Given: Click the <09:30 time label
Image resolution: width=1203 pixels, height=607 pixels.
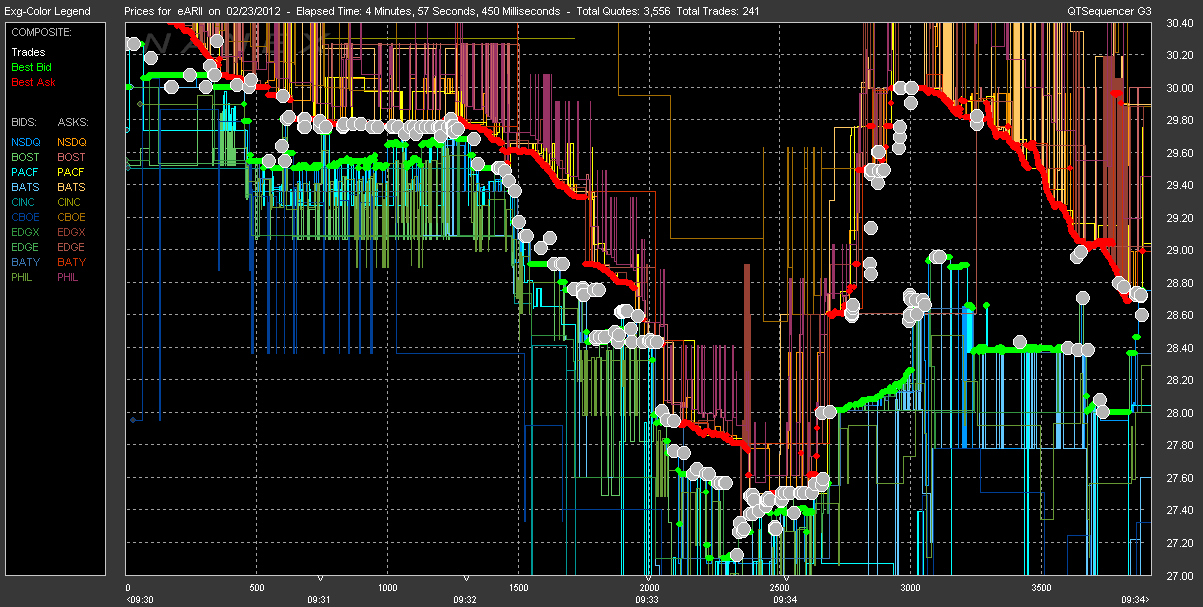Looking at the screenshot, I should 139,599.
